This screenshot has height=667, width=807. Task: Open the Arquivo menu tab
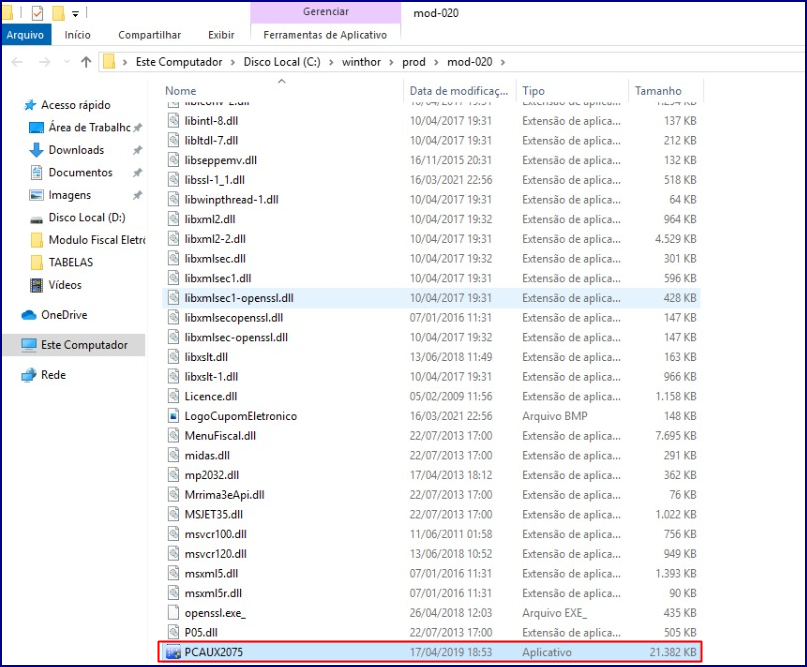25,34
